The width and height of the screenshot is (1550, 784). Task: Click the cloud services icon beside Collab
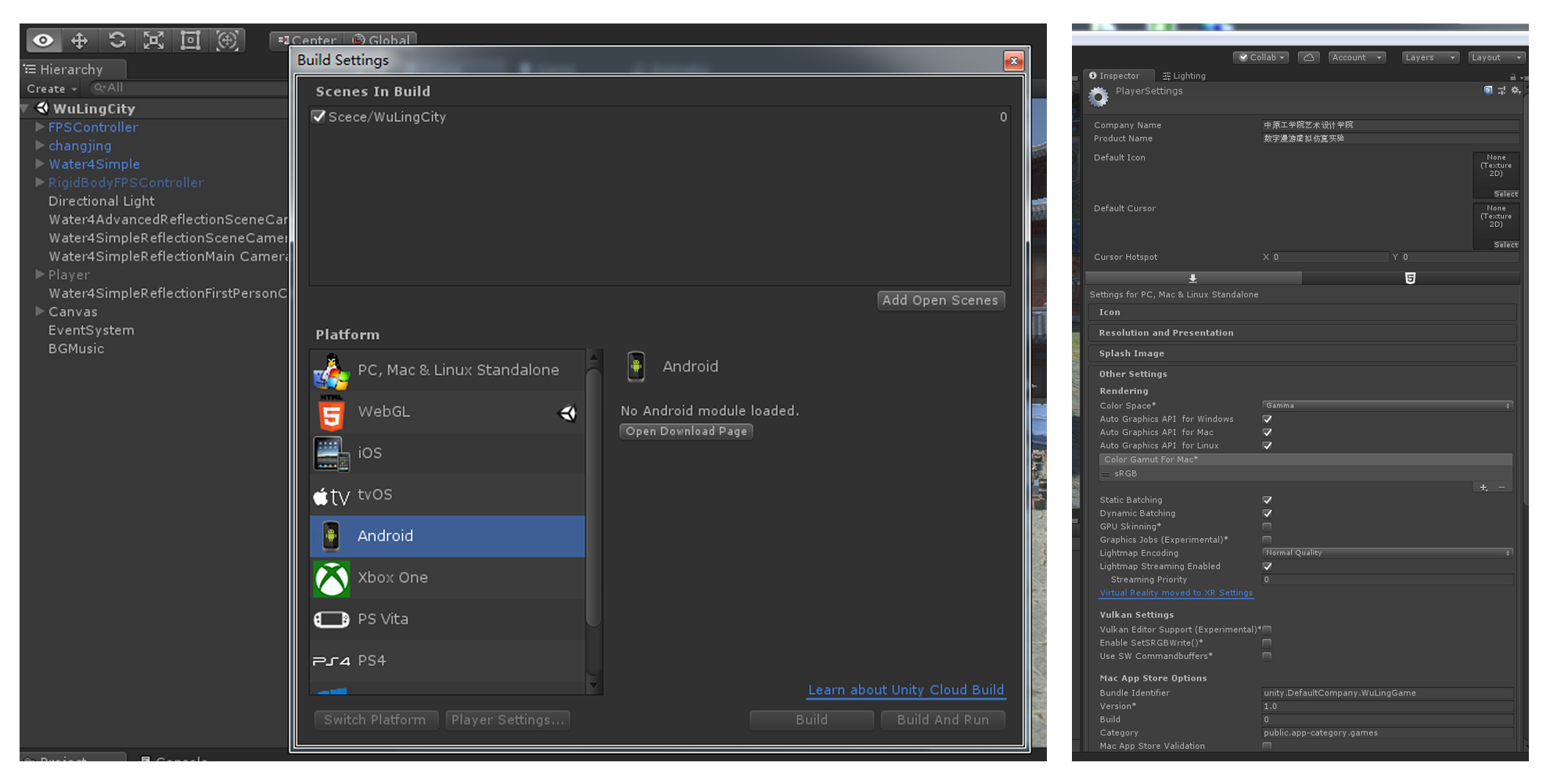(1308, 57)
